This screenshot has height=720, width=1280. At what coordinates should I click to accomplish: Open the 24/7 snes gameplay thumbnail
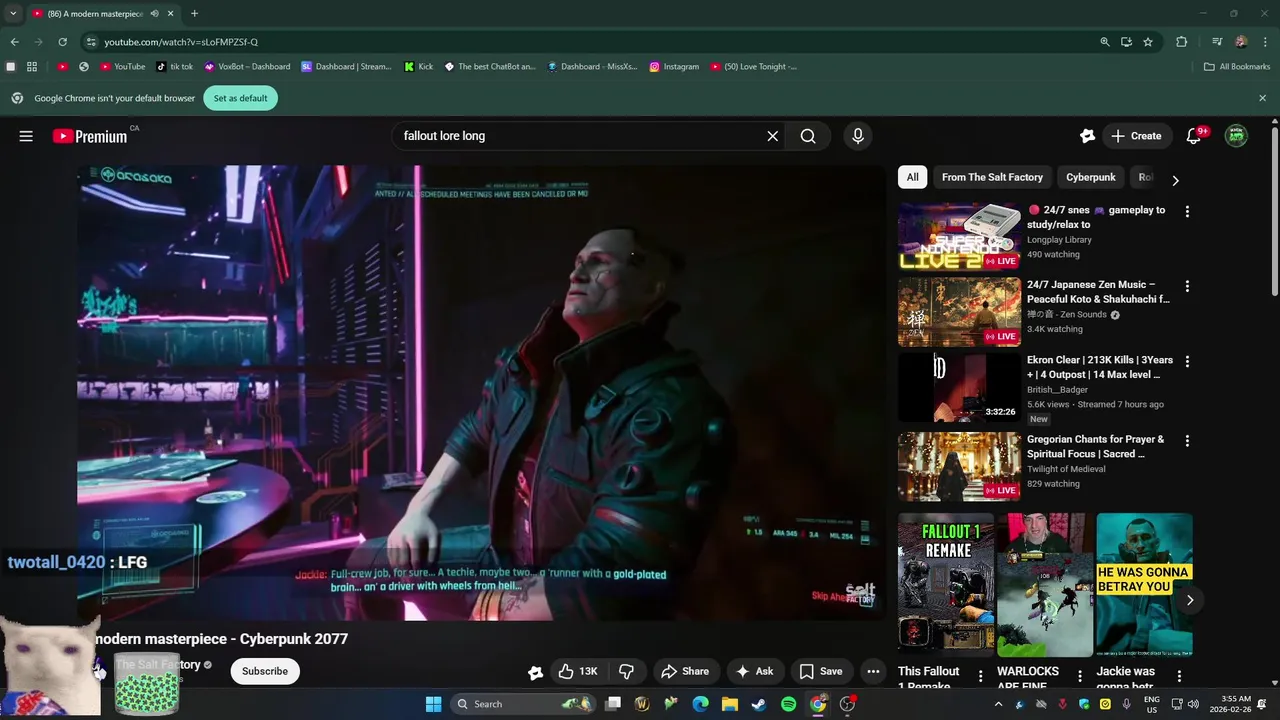point(959,237)
